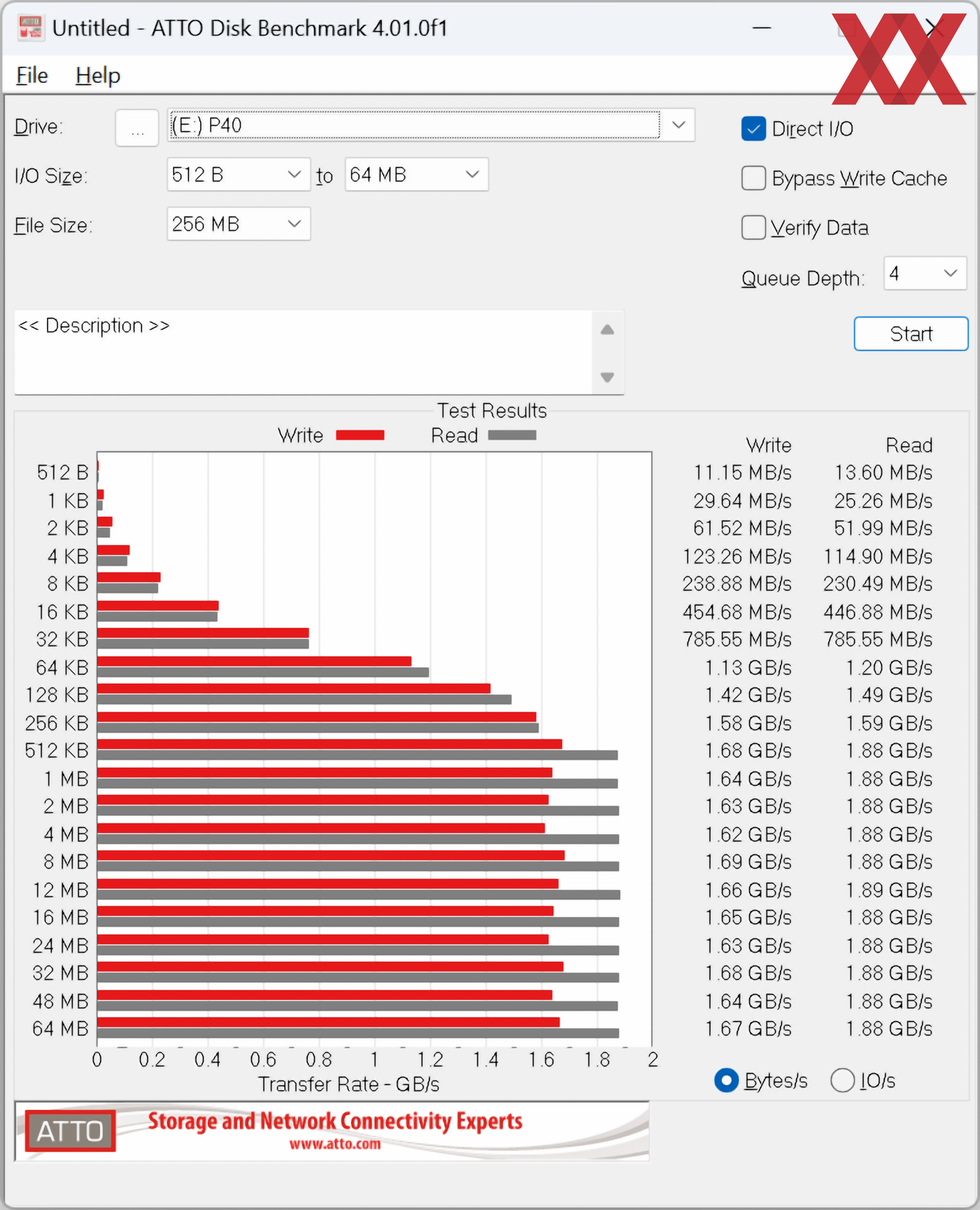The image size is (980, 1210).
Task: Click the 128 KB read value 1.49 GB/s
Action: (x=889, y=694)
